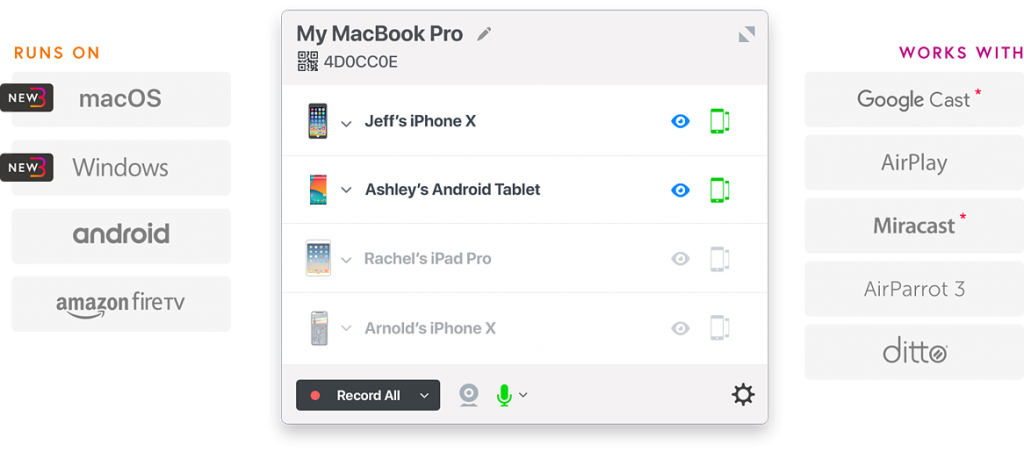Screen dimensions: 1024x452
Task: Collapse window using the corner arrow icon
Action: click(x=746, y=34)
